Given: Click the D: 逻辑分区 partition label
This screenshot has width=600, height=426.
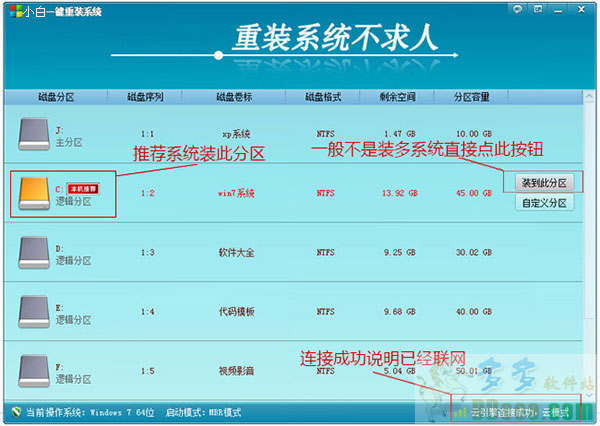Looking at the screenshot, I should (x=73, y=255).
